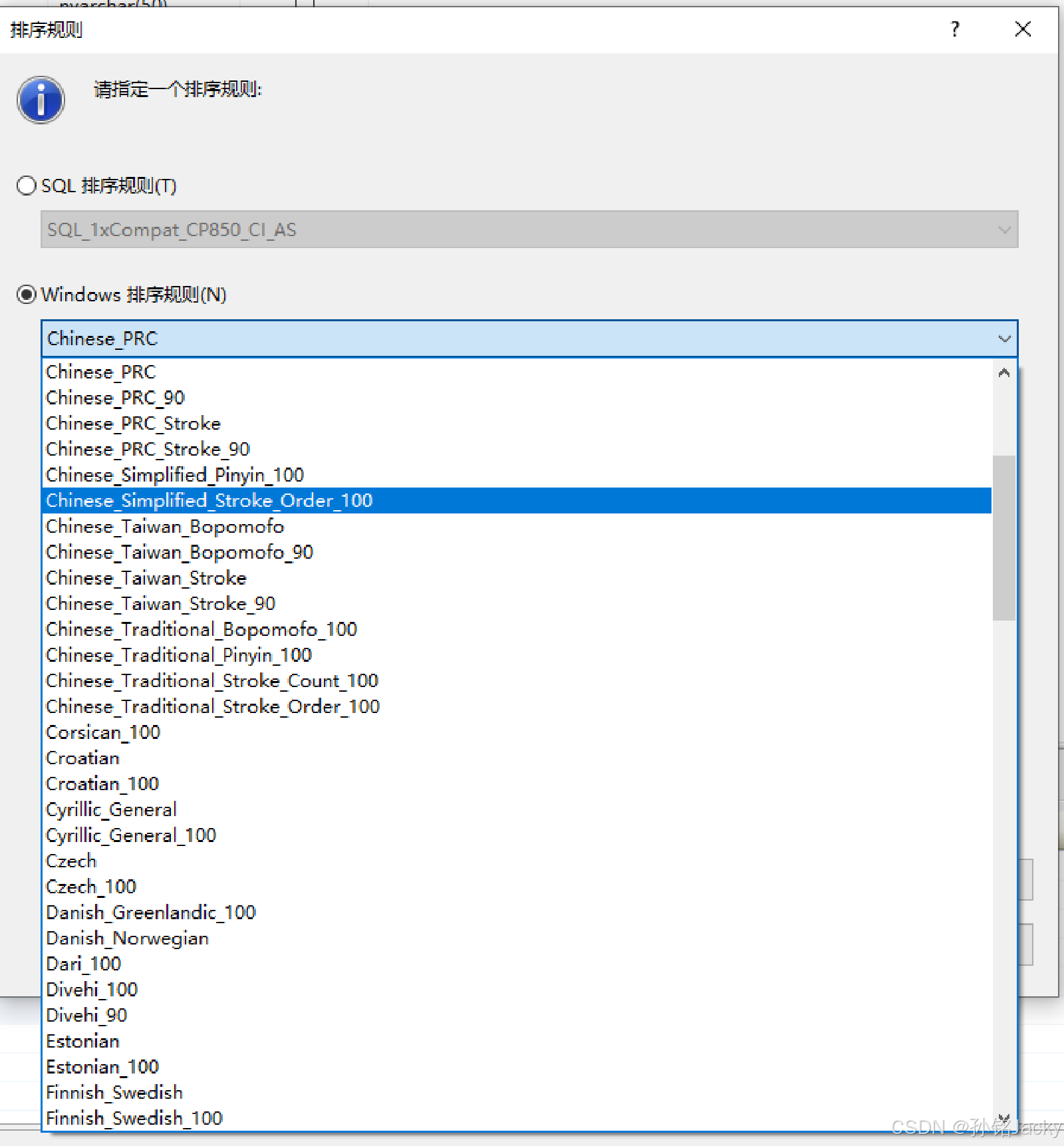
Task: Select the Windows collation radio button
Action: (27, 295)
